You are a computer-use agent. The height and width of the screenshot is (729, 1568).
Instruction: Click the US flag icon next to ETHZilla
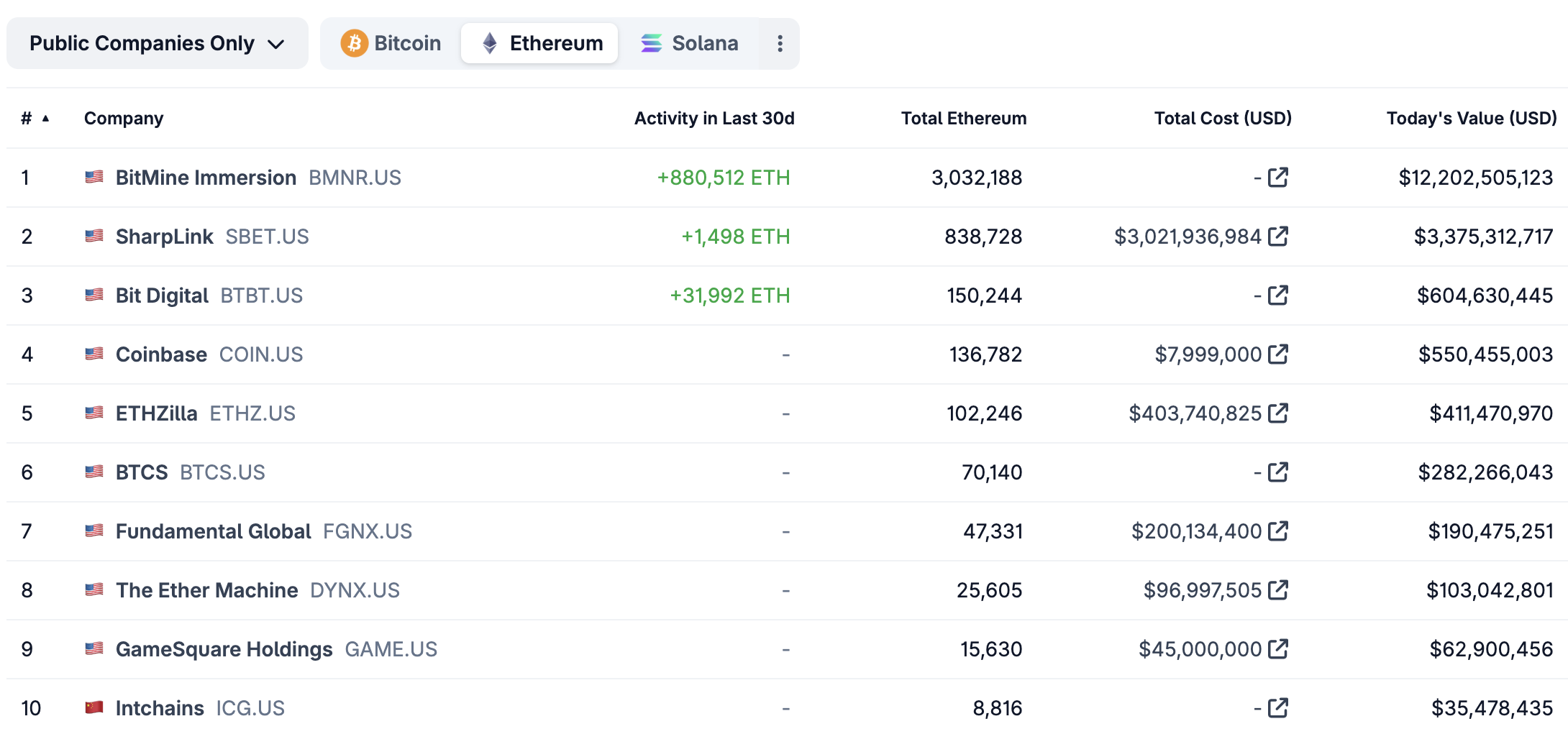click(x=95, y=413)
